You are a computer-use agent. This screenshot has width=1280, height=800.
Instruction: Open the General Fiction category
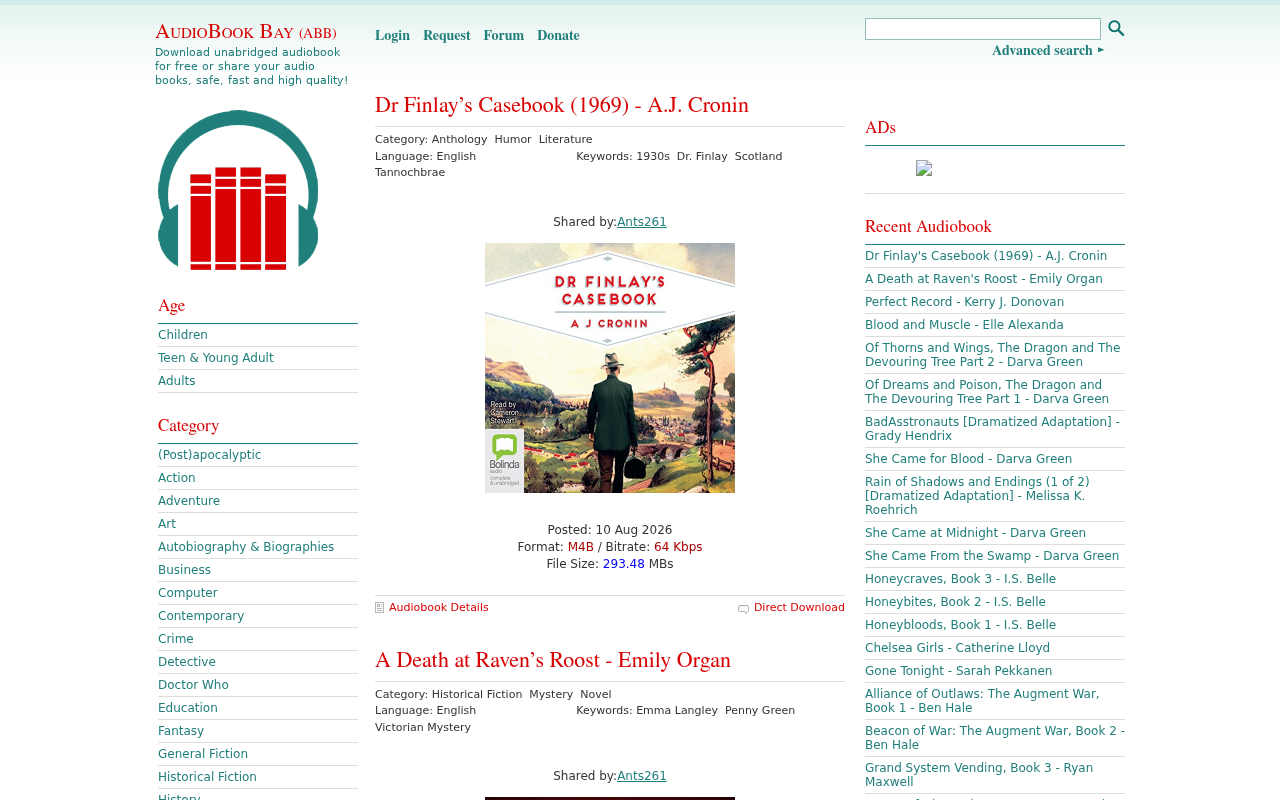203,754
